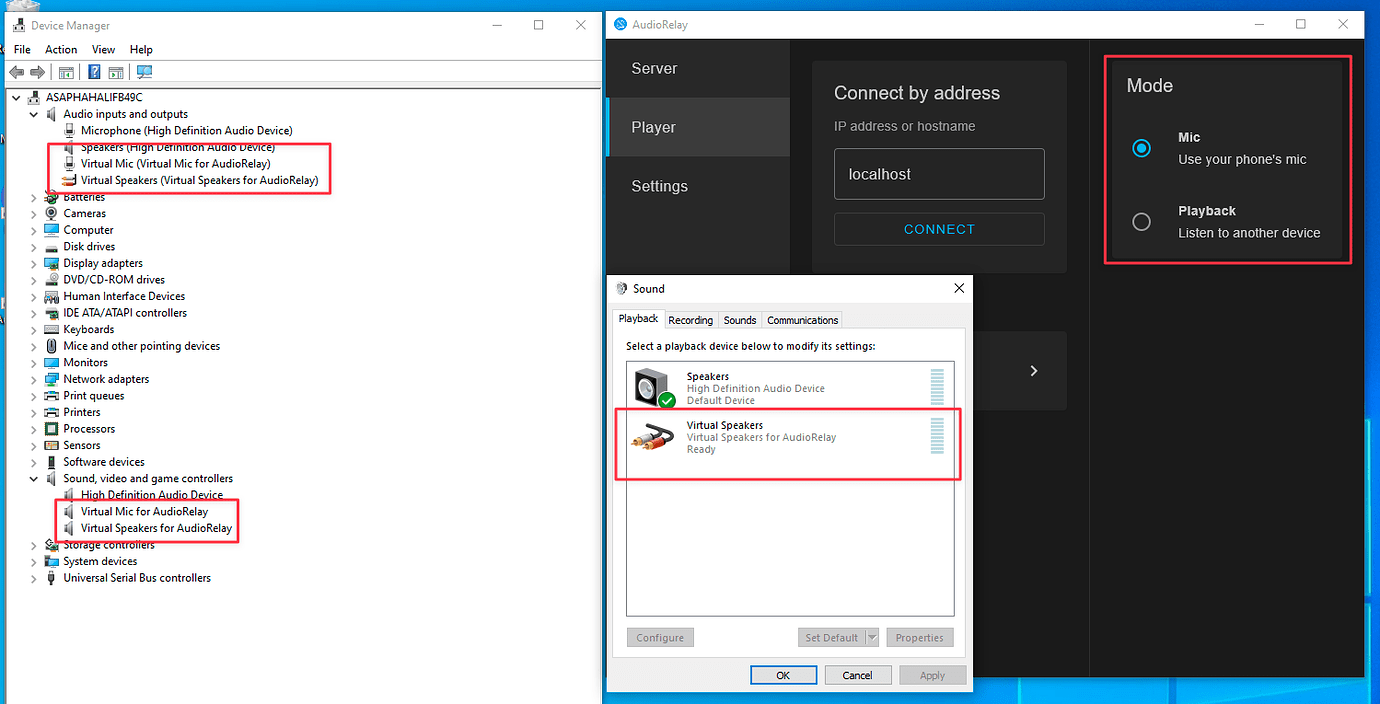Select the Virtual Speakers device icon
1380x704 pixels.
point(652,437)
